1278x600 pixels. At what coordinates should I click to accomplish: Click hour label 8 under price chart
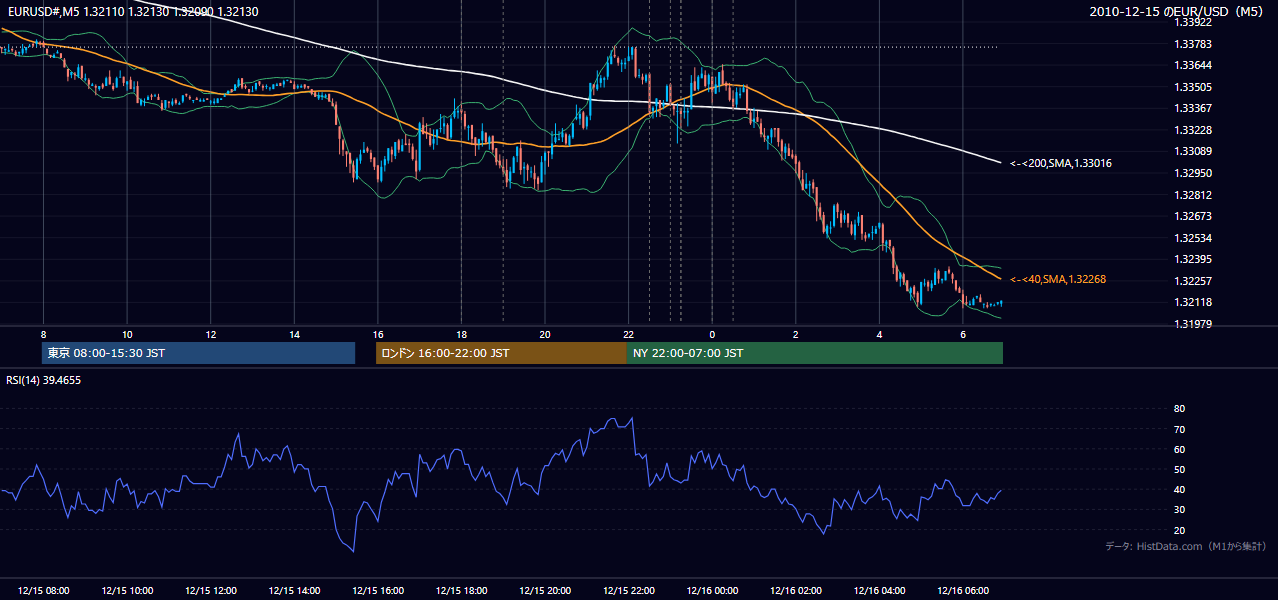[x=43, y=334]
